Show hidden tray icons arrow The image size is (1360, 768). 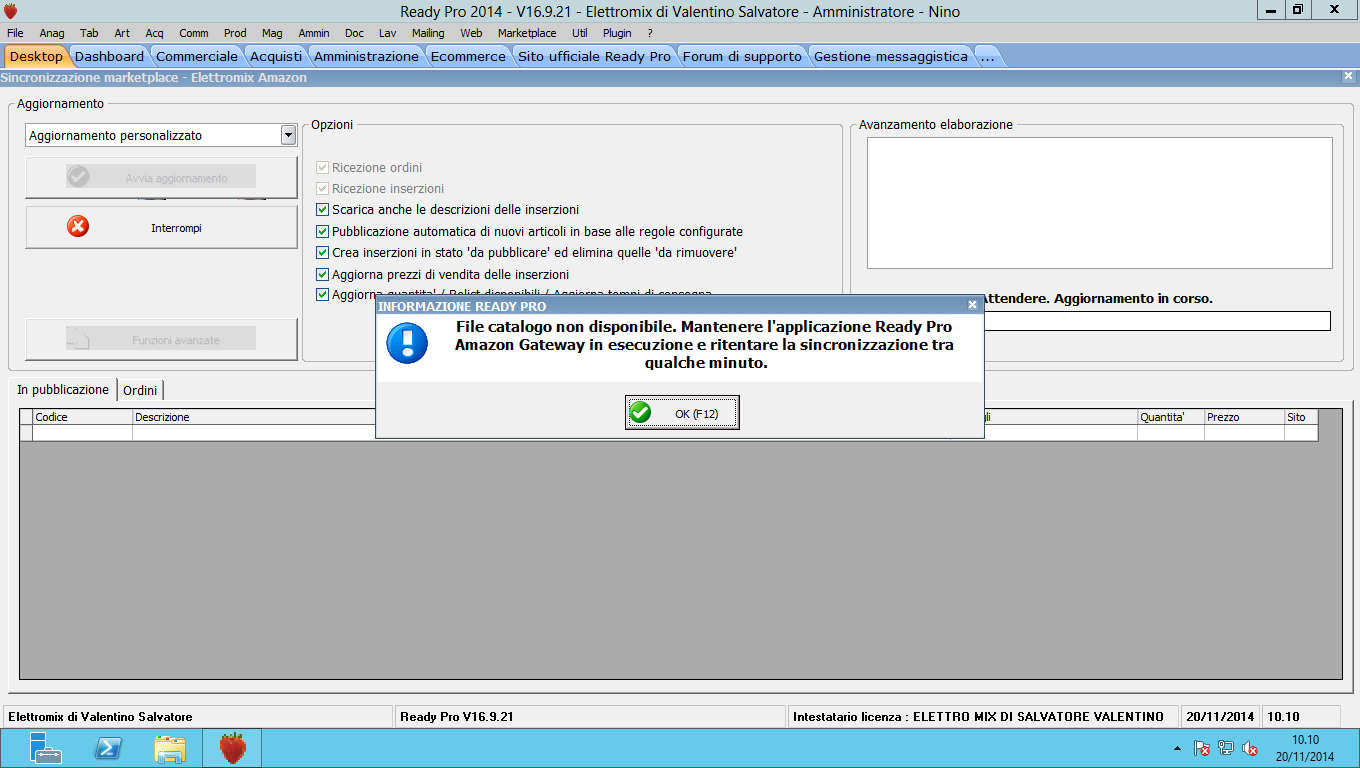point(1177,748)
